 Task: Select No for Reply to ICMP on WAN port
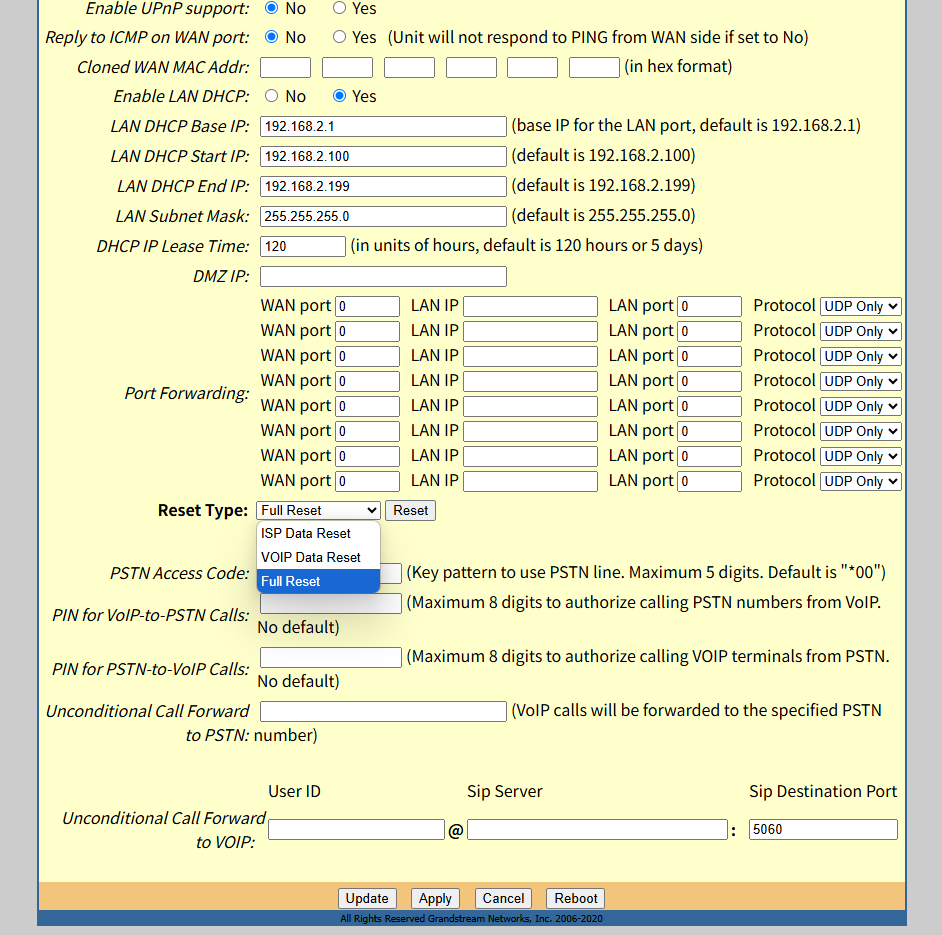click(272, 37)
